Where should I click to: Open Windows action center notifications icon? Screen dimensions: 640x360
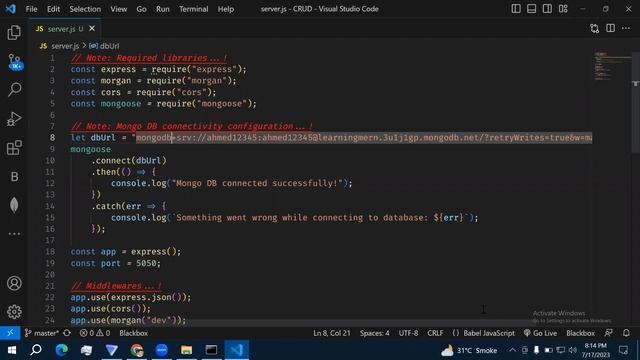click(x=623, y=350)
